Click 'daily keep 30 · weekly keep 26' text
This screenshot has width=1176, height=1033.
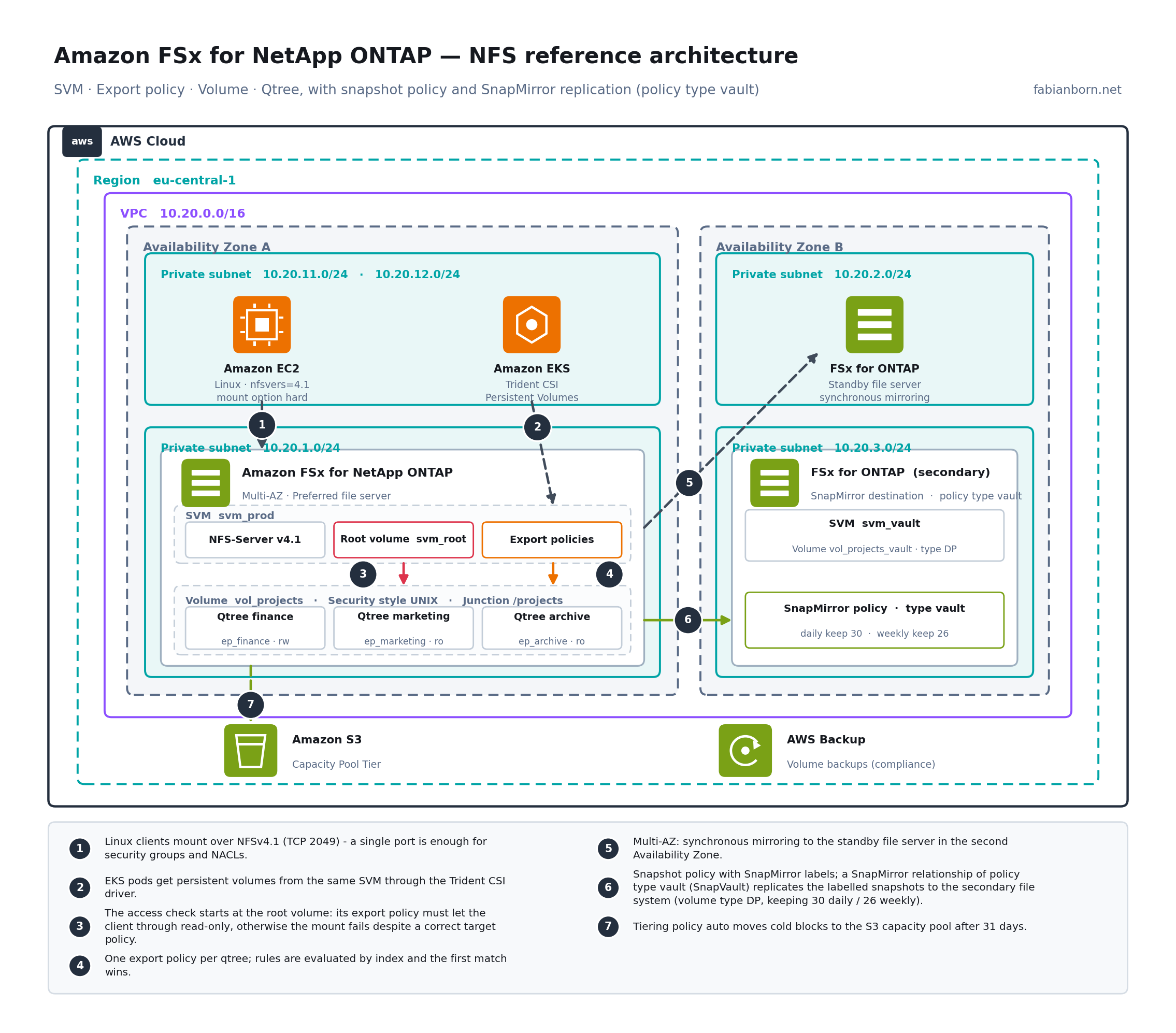point(874,634)
